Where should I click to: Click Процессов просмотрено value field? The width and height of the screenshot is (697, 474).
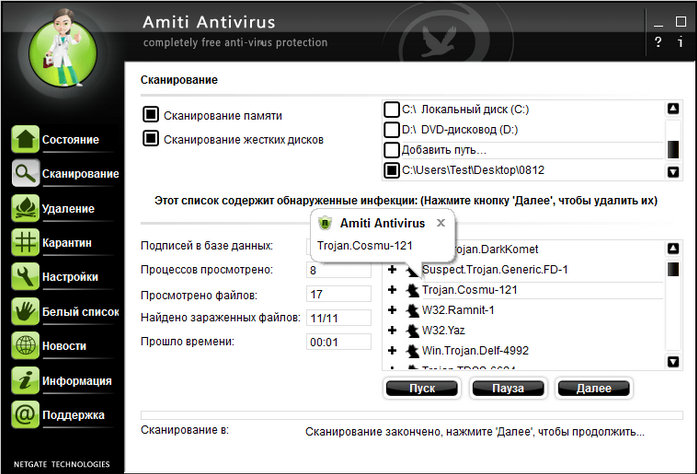click(x=339, y=270)
